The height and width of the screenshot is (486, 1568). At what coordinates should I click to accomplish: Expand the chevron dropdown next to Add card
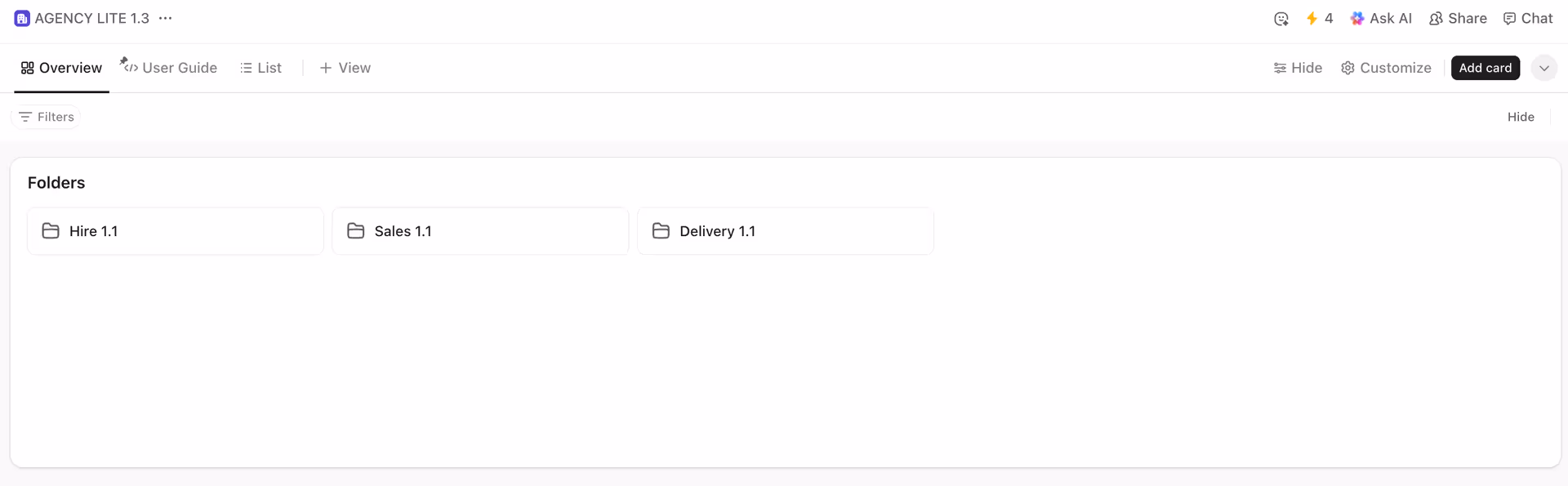[1543, 68]
